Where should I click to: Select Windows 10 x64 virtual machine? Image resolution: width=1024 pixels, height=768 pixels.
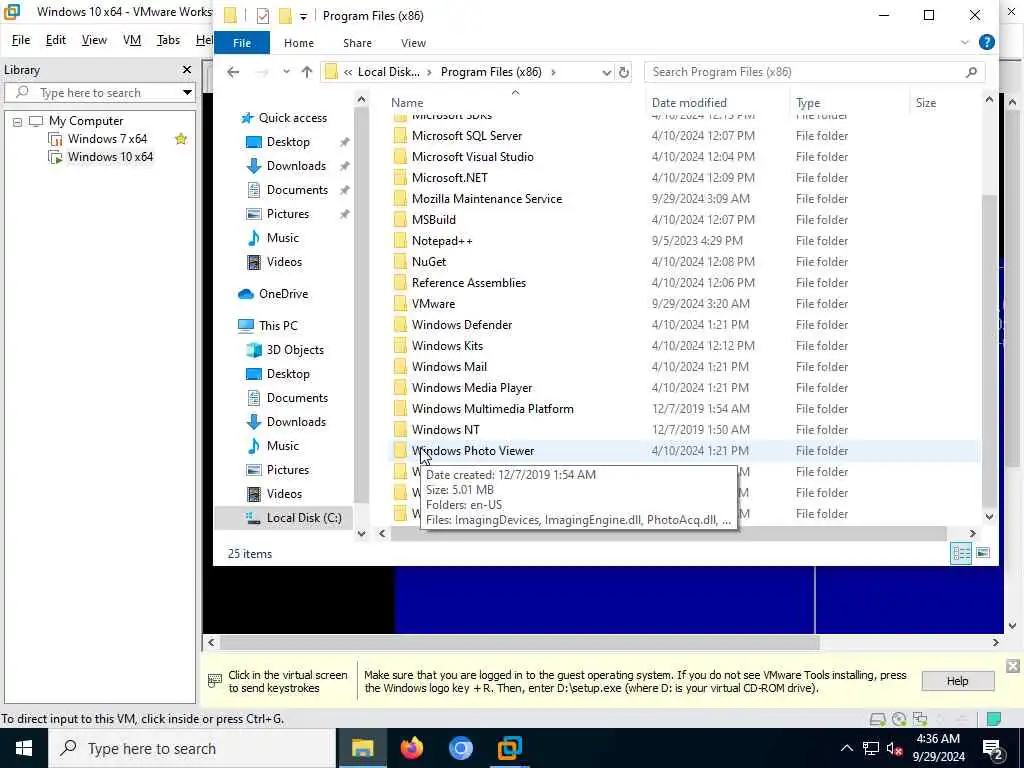pyautogui.click(x=110, y=157)
